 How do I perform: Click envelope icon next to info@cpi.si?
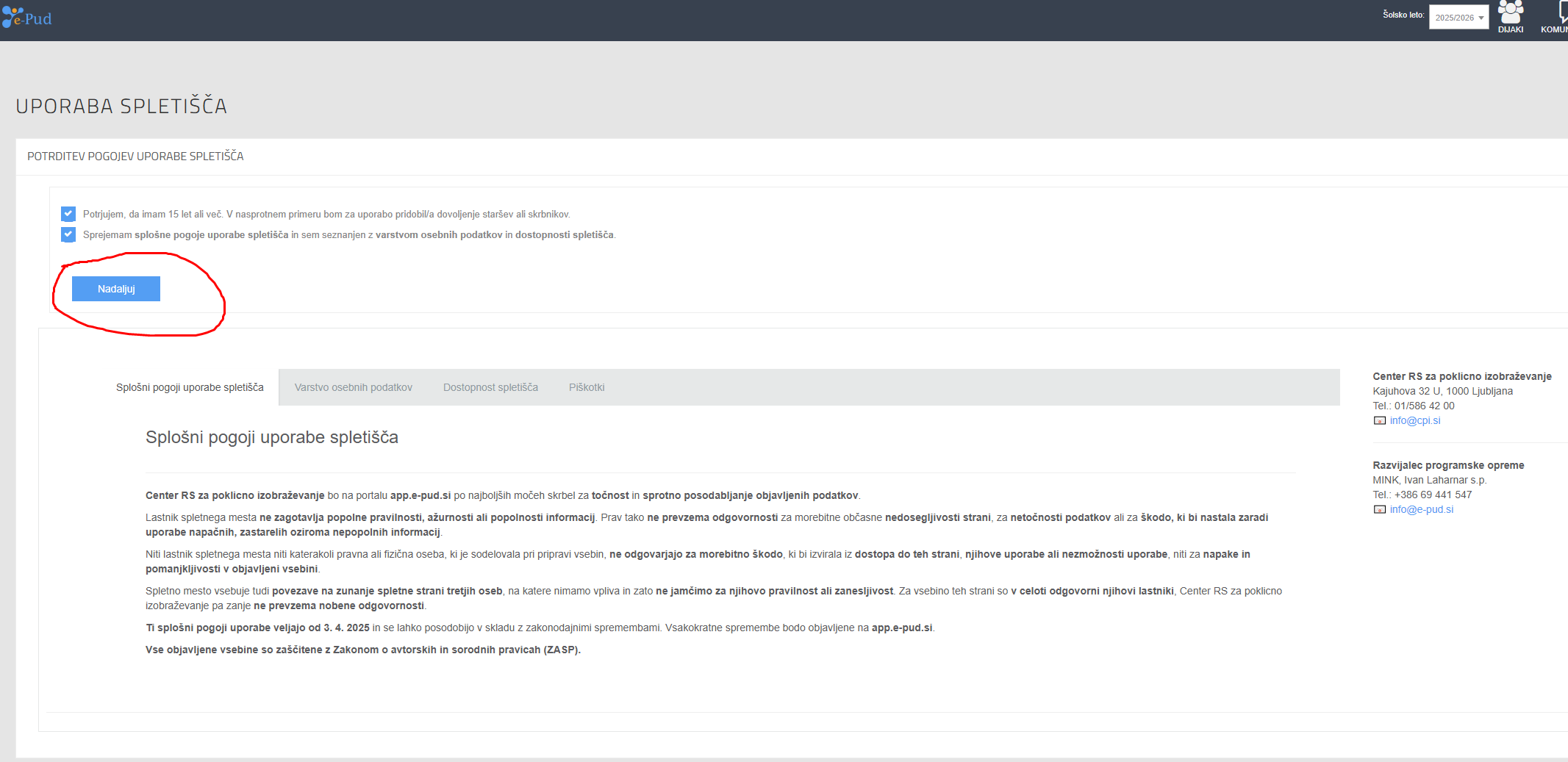(1380, 421)
